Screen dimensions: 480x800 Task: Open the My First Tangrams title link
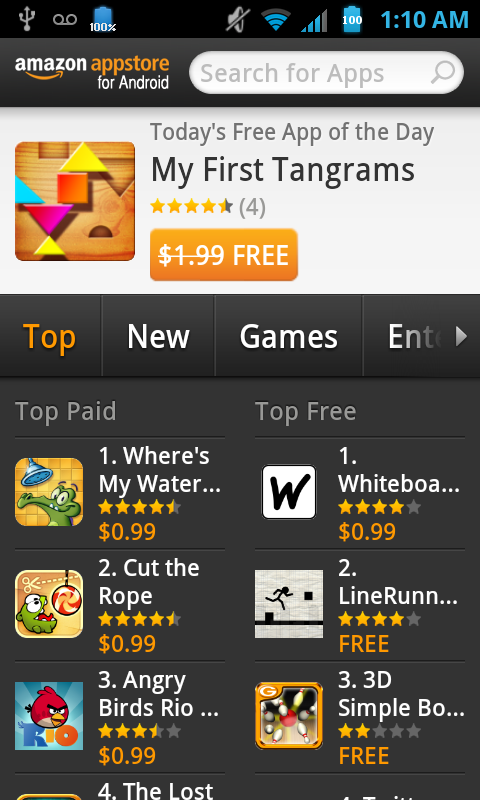coord(283,169)
